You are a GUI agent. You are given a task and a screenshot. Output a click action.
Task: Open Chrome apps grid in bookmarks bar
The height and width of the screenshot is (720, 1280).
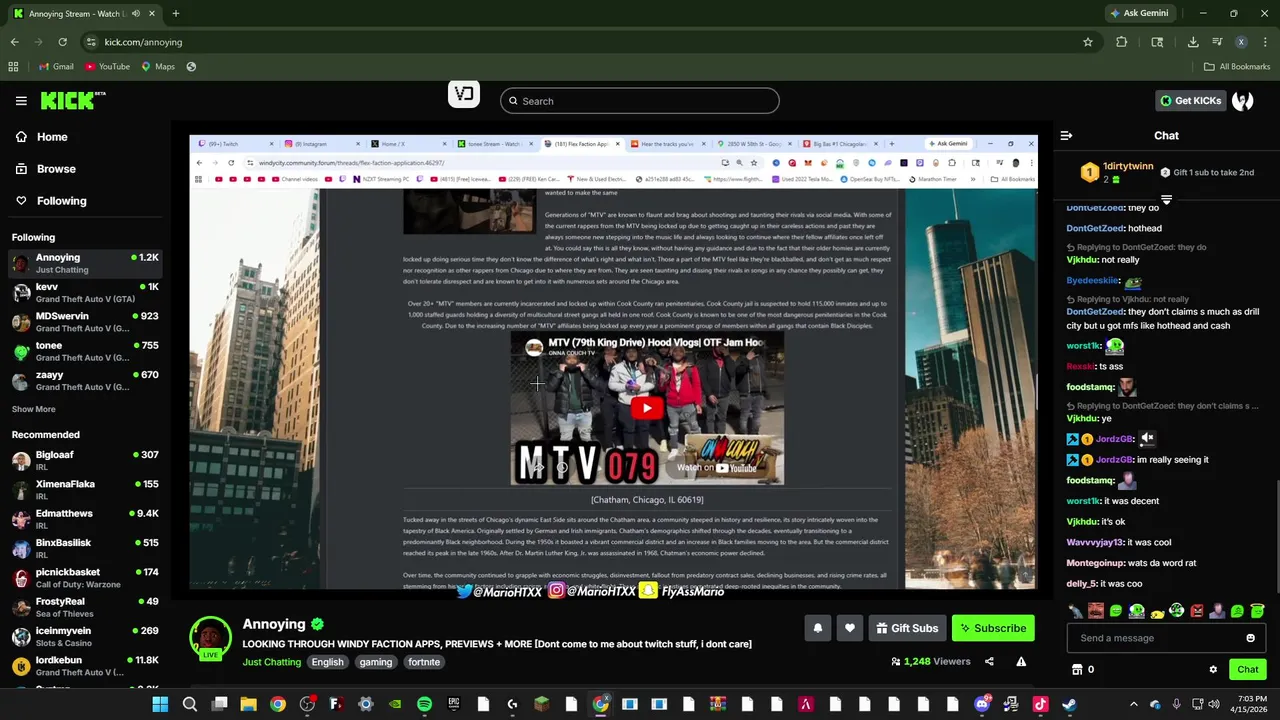click(13, 66)
